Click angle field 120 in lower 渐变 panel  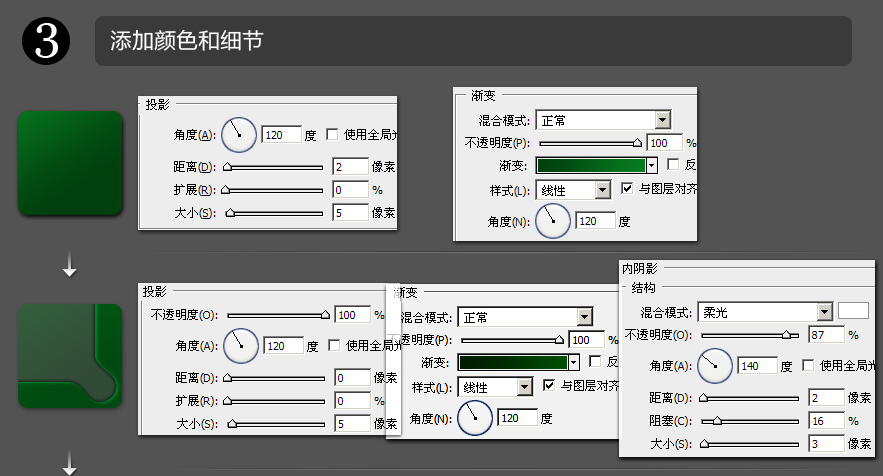518,417
